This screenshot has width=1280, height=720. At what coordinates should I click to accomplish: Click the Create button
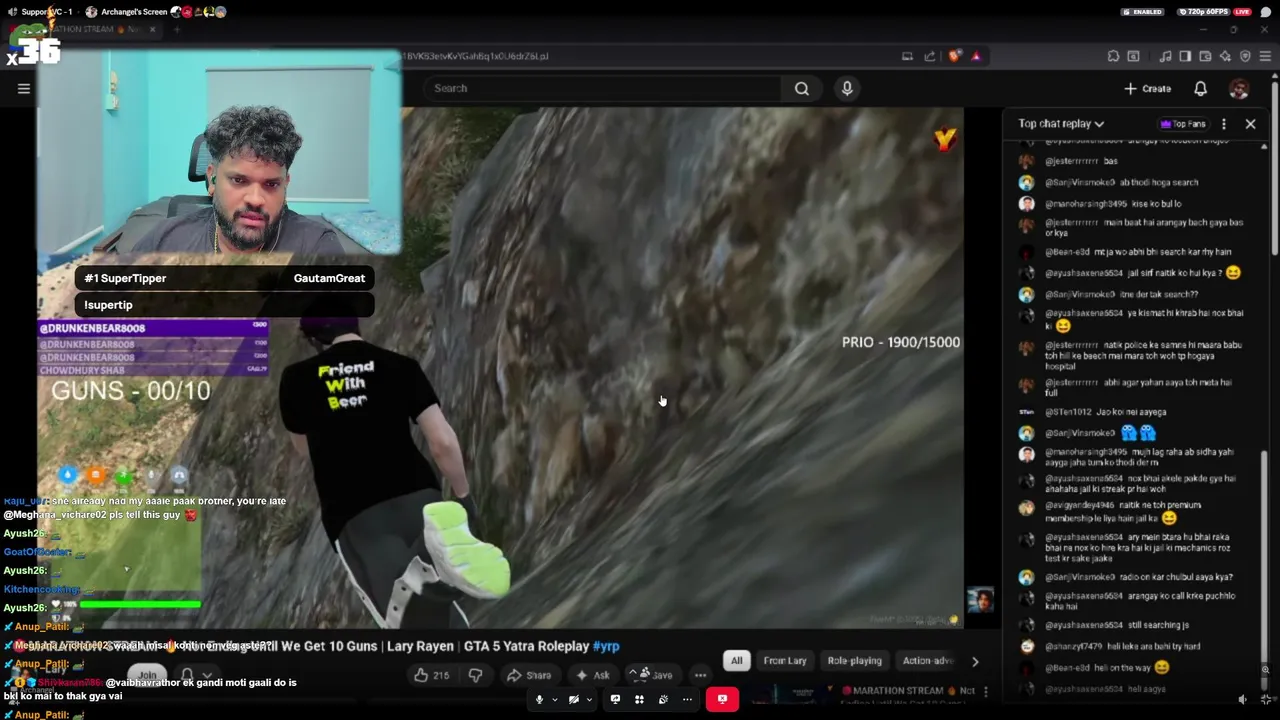coord(1147,88)
